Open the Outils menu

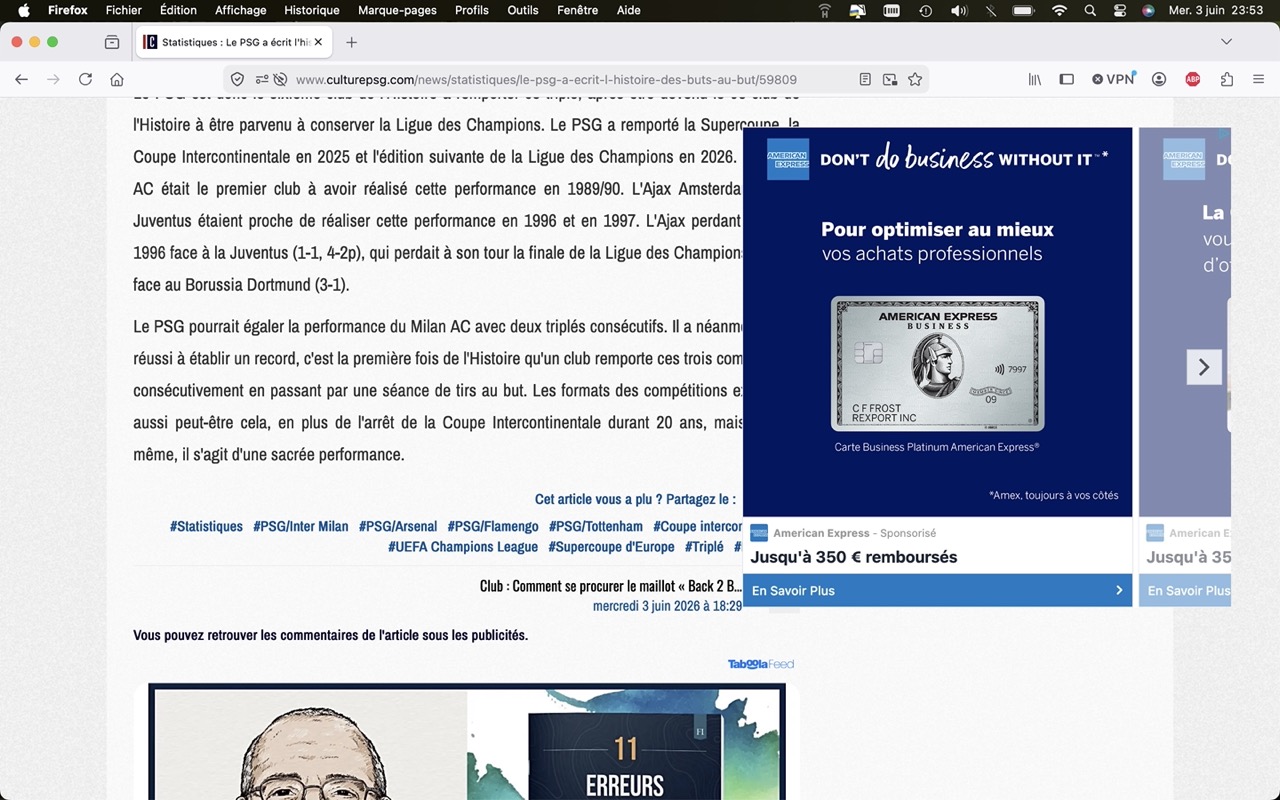(523, 11)
